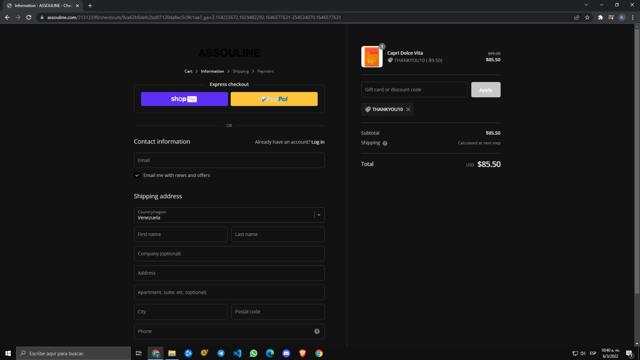
Task: Bookmark this page with the star icon
Action: (x=587, y=18)
